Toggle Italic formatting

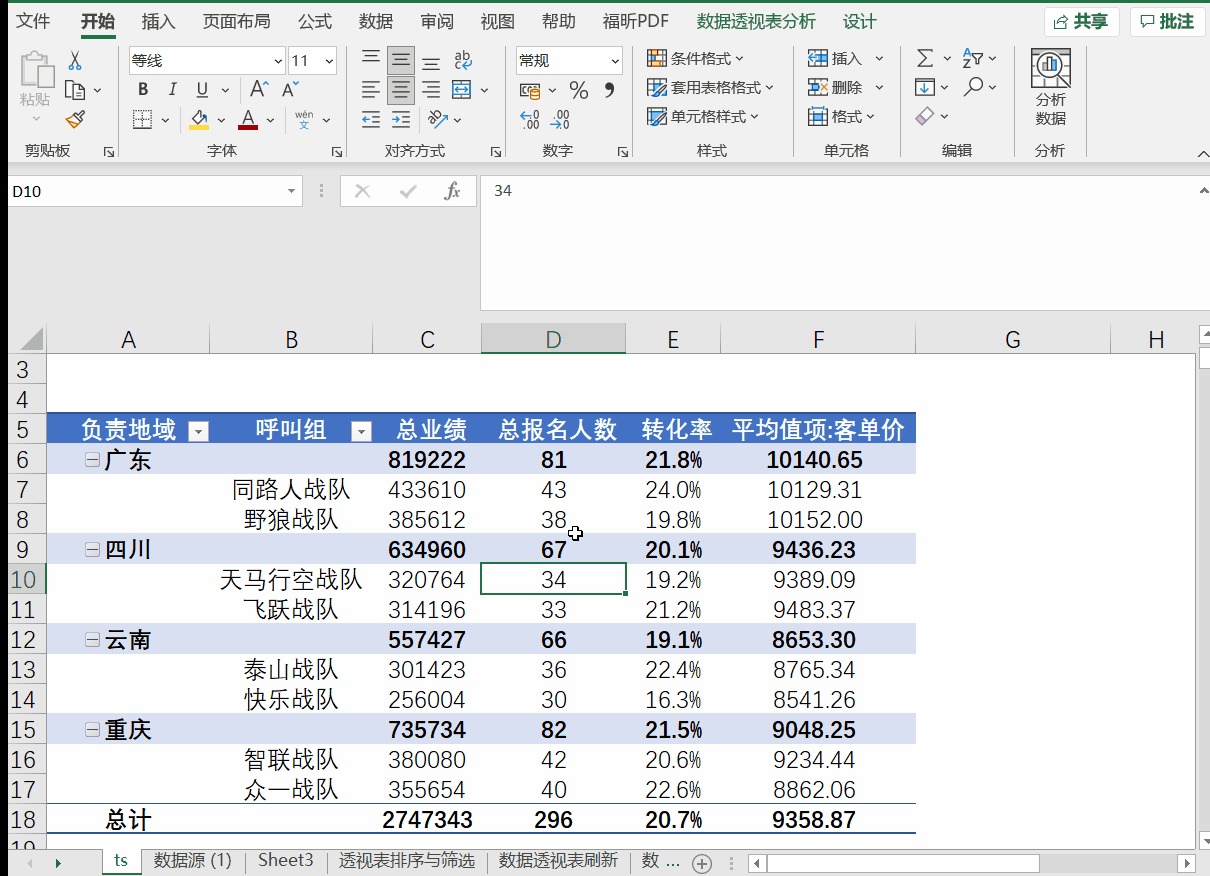pos(172,90)
